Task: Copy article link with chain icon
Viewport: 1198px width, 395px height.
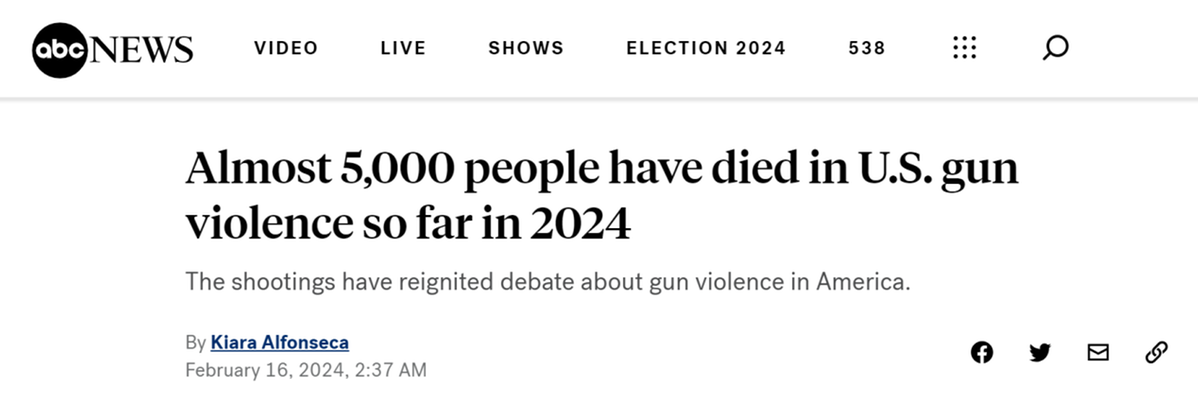Action: click(1156, 352)
